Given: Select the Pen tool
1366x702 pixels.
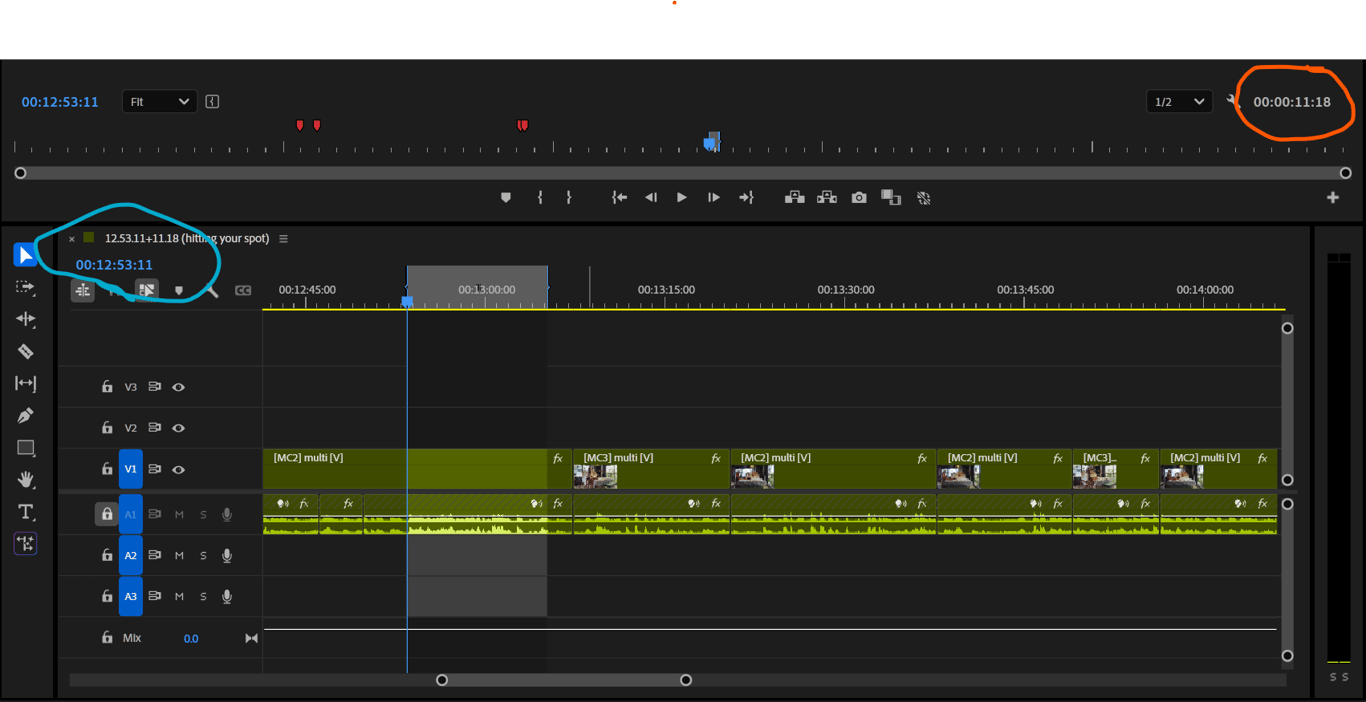Looking at the screenshot, I should [x=25, y=415].
